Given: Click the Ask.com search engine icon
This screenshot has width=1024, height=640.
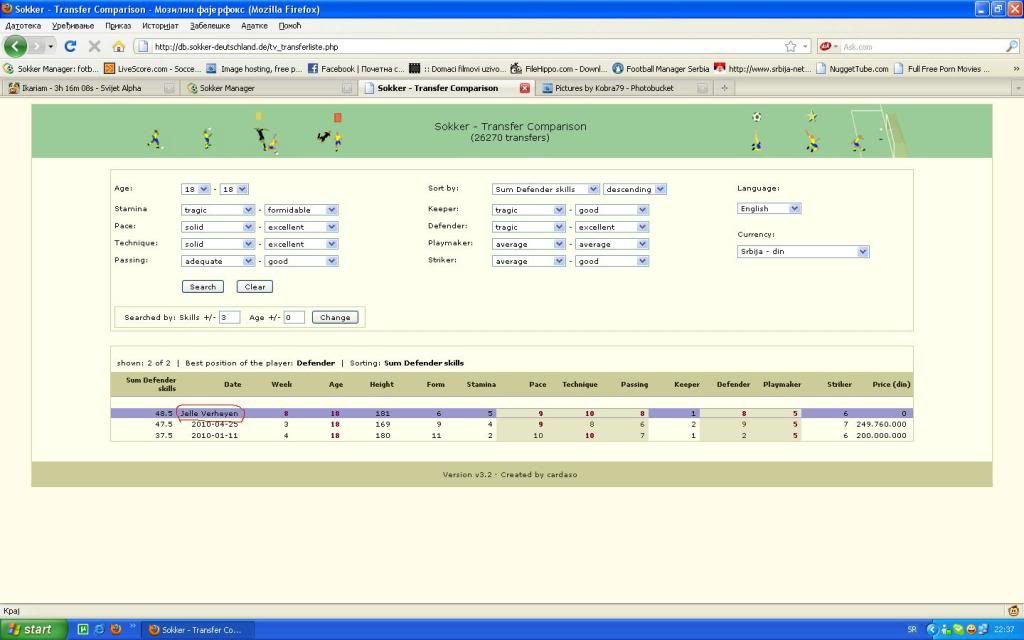Looking at the screenshot, I should (825, 46).
